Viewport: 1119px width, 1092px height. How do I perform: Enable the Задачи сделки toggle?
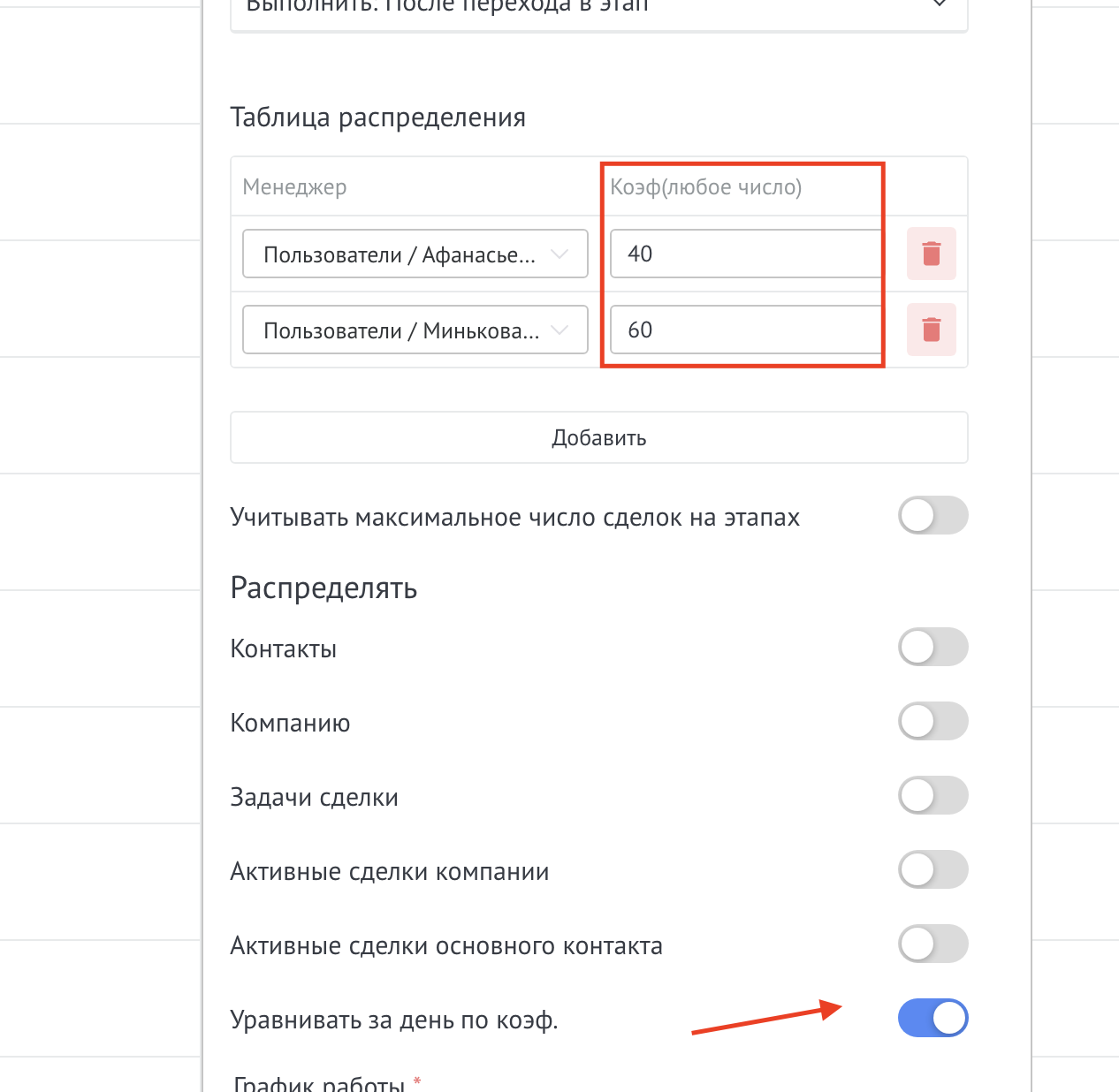tap(932, 796)
